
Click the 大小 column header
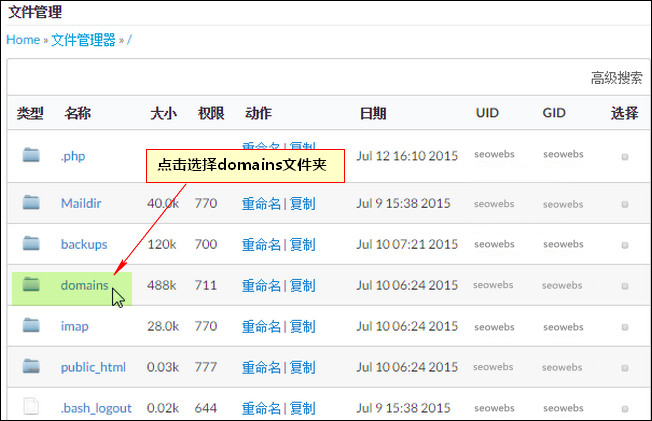coord(163,113)
